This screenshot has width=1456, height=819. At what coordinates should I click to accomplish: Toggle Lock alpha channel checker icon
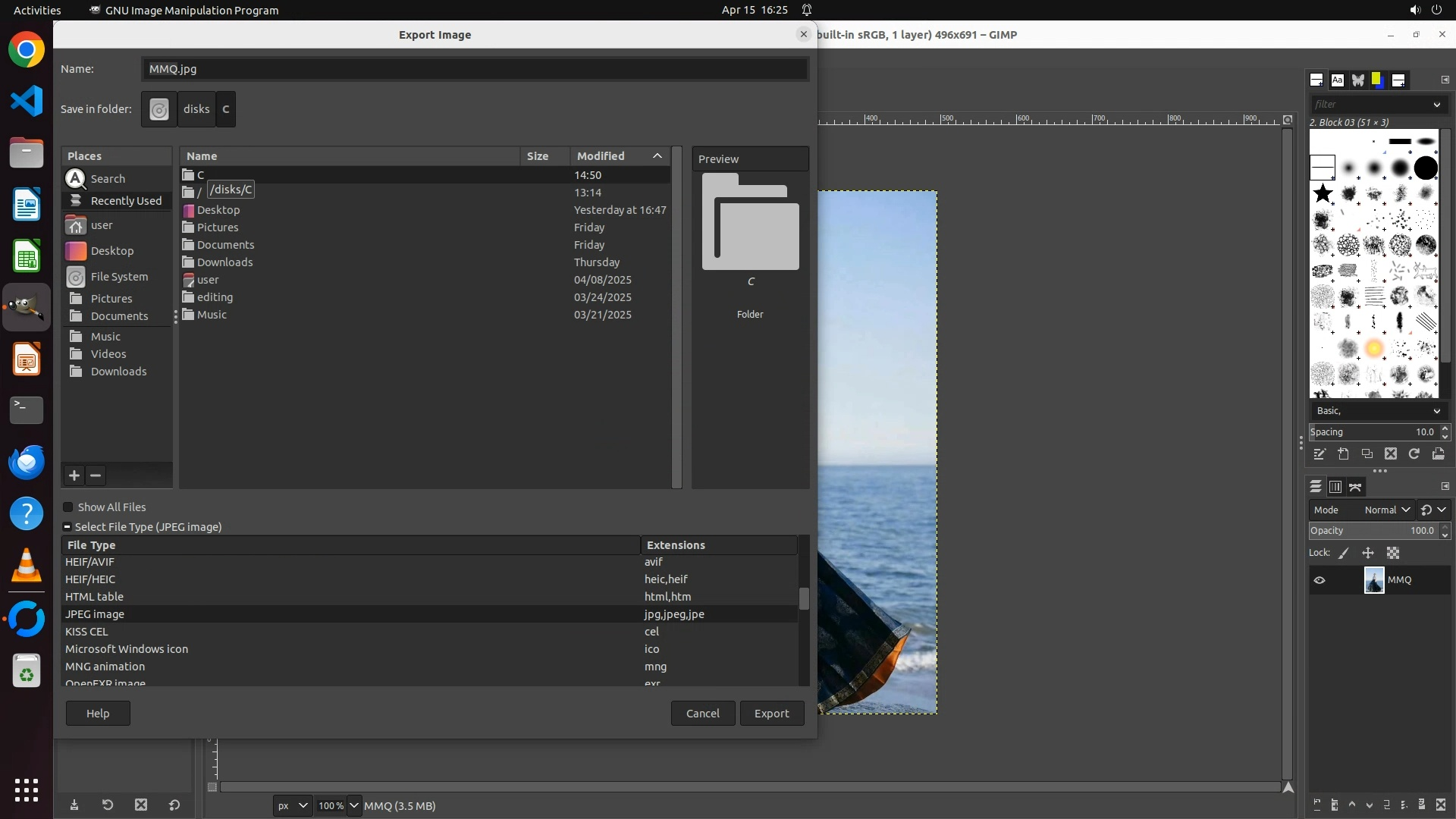1393,554
